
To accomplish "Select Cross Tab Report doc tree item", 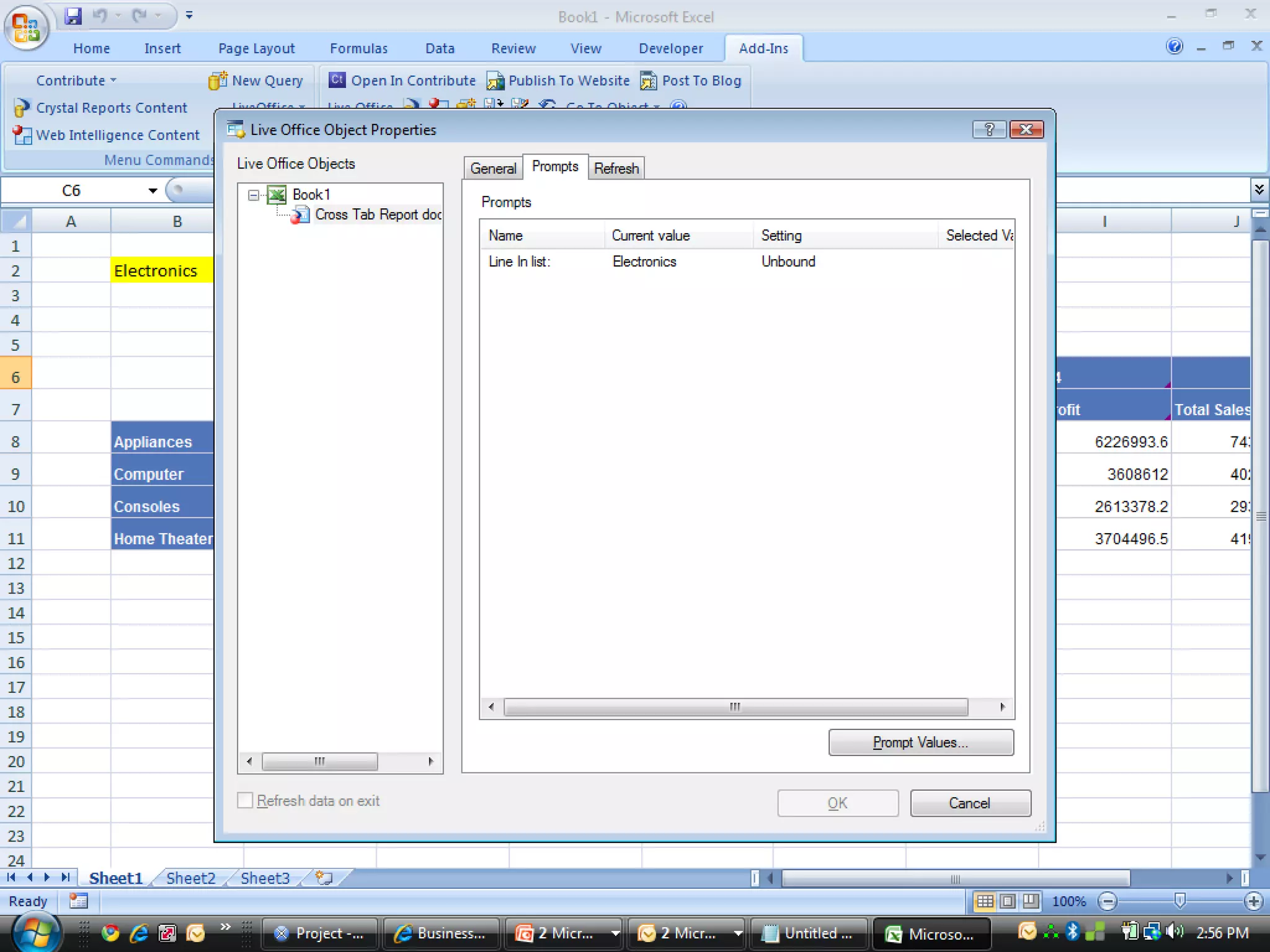I will click(378, 214).
